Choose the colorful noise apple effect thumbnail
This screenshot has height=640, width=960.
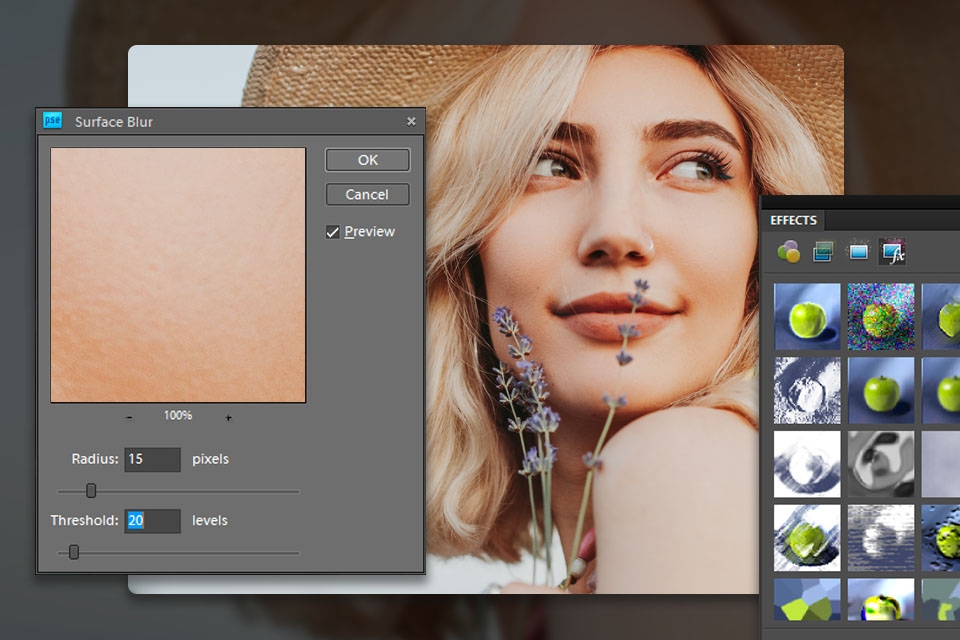[881, 316]
